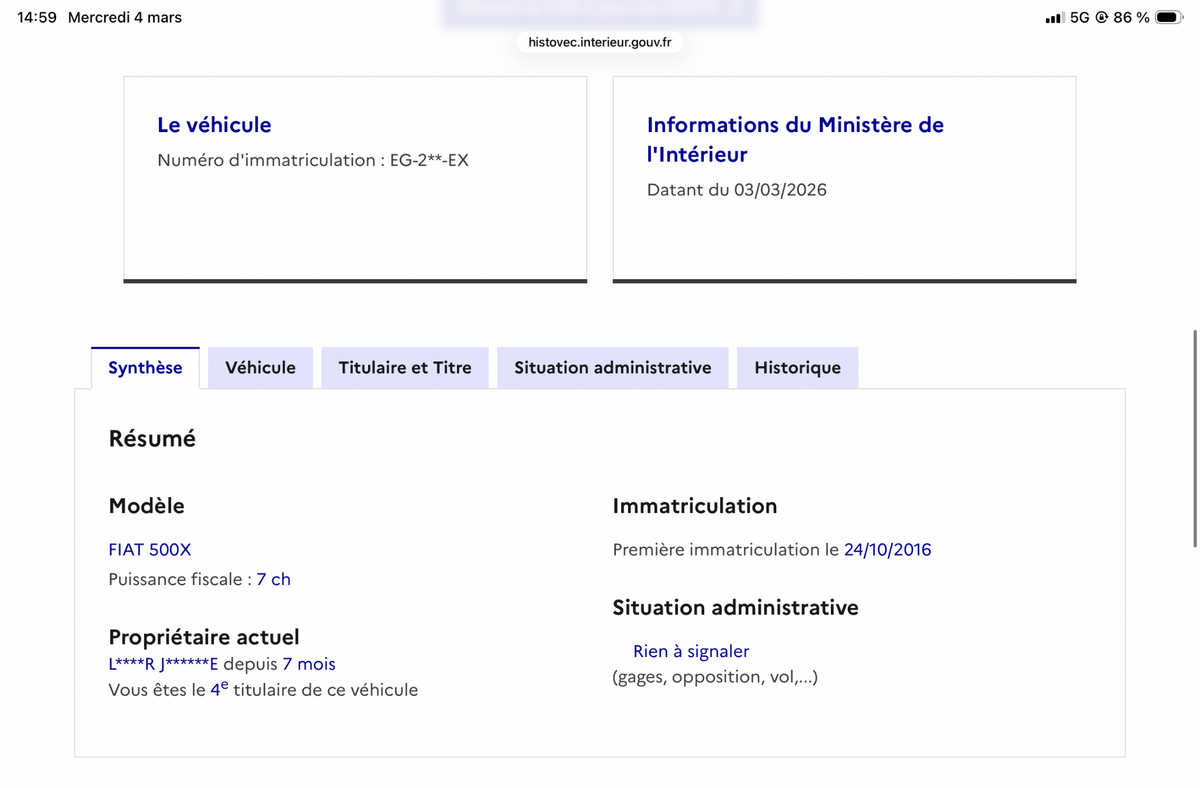Click the Informations du Ministère de l'Intérieur heading
Viewport: 1200px width, 788px height.
click(x=795, y=139)
